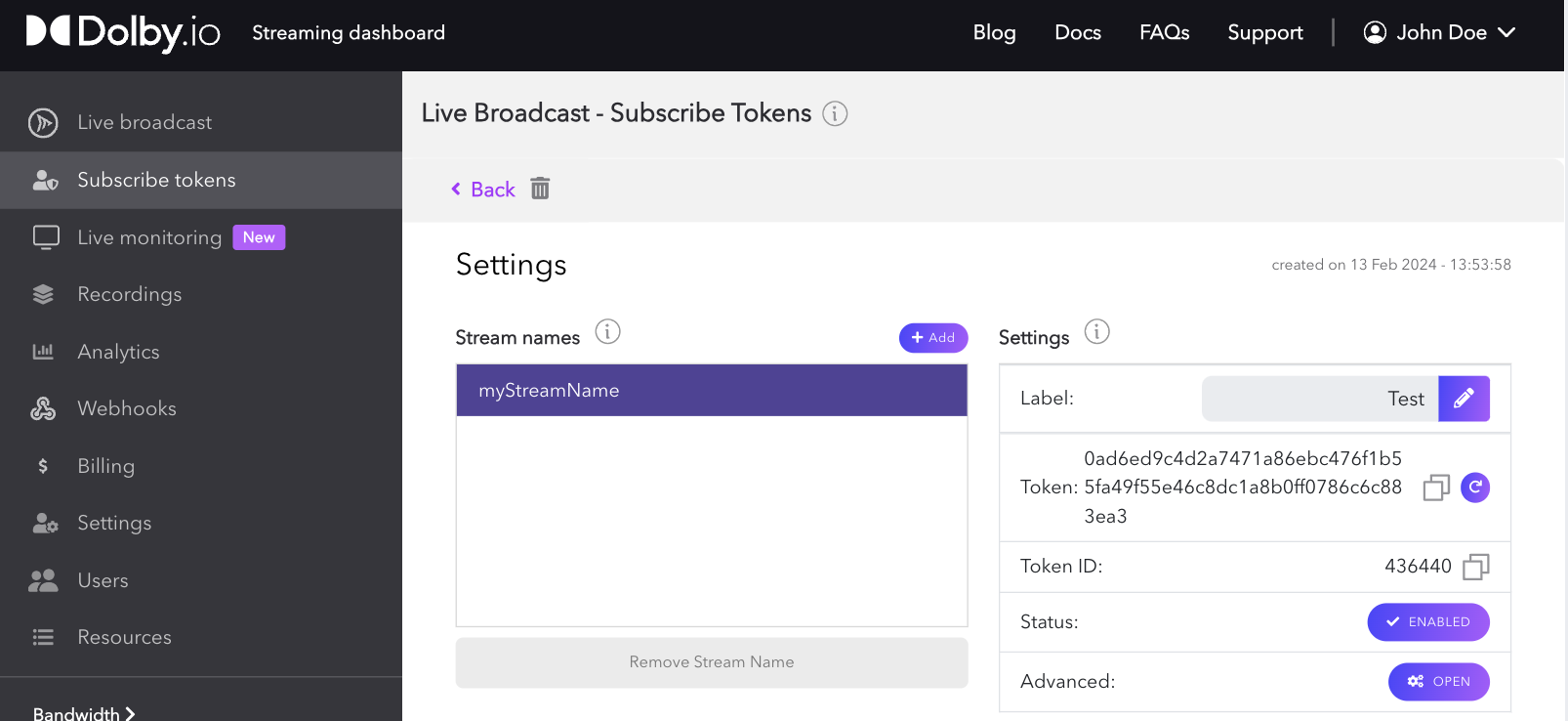Click the trash delete token icon
This screenshot has width=1568, height=721.
point(540,189)
